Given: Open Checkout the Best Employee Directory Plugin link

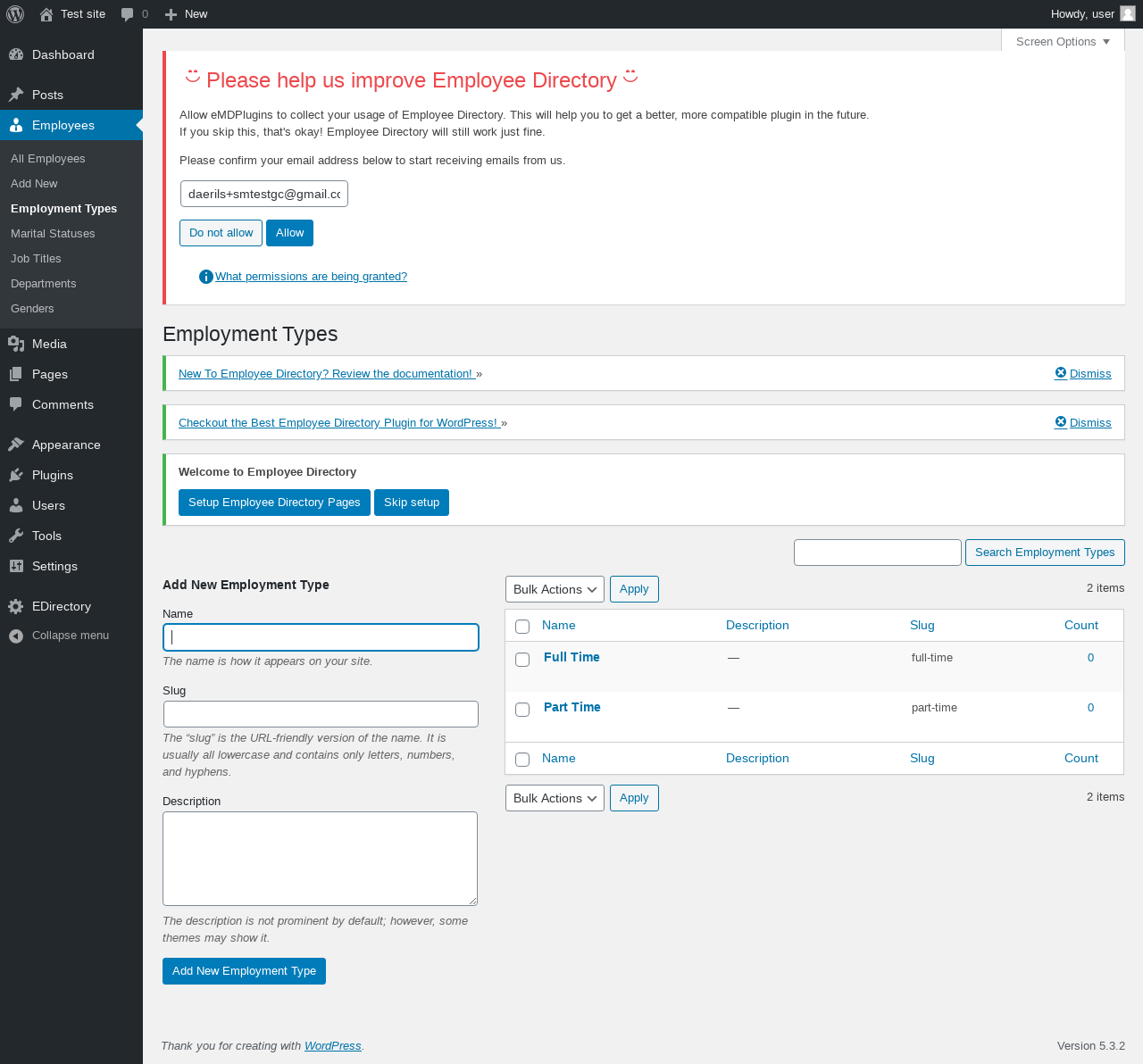Looking at the screenshot, I should (x=339, y=423).
